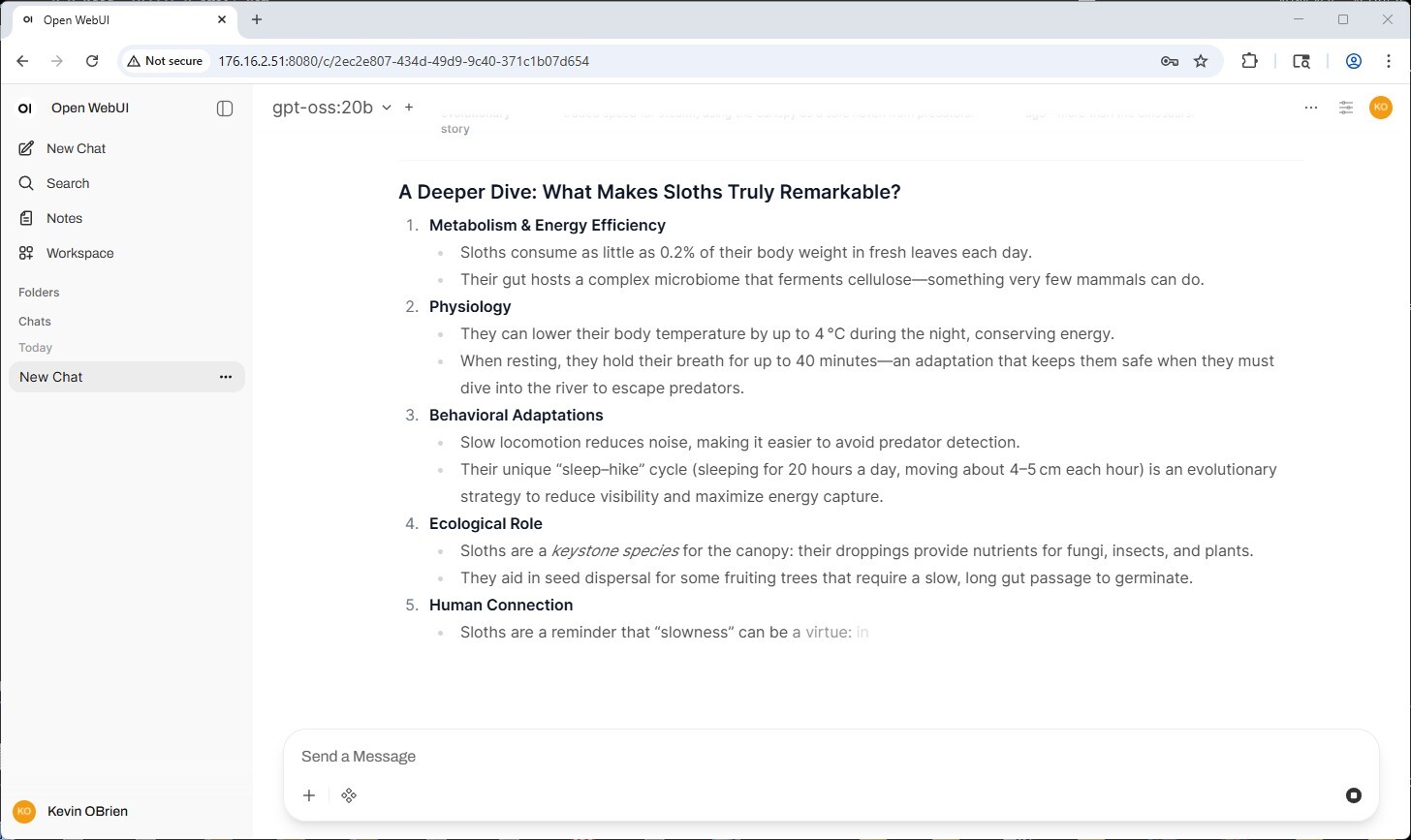
Task: Open chat controls sliders icon
Action: [x=1346, y=108]
